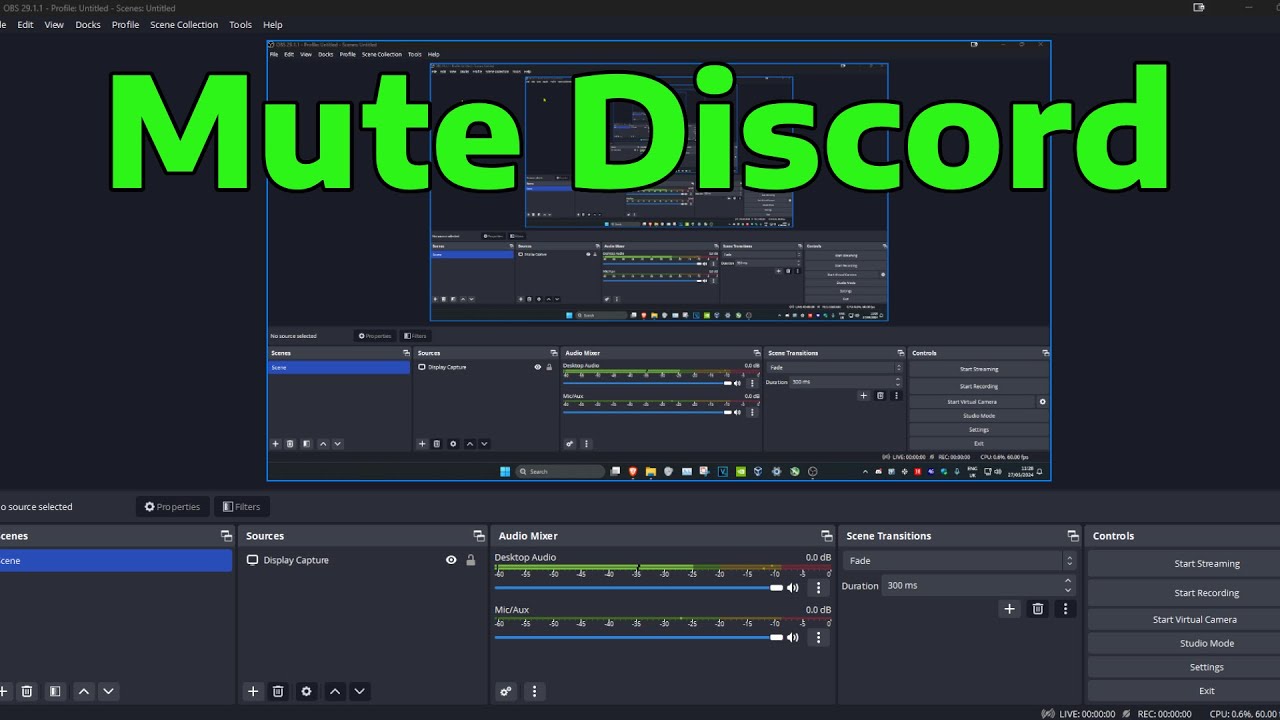Open the Docks menu
Image resolution: width=1280 pixels, height=720 pixels.
pos(88,25)
